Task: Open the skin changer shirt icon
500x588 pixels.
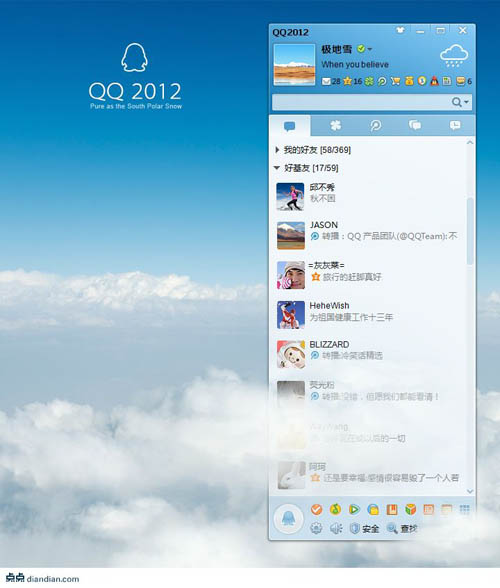Action: pyautogui.click(x=400, y=31)
